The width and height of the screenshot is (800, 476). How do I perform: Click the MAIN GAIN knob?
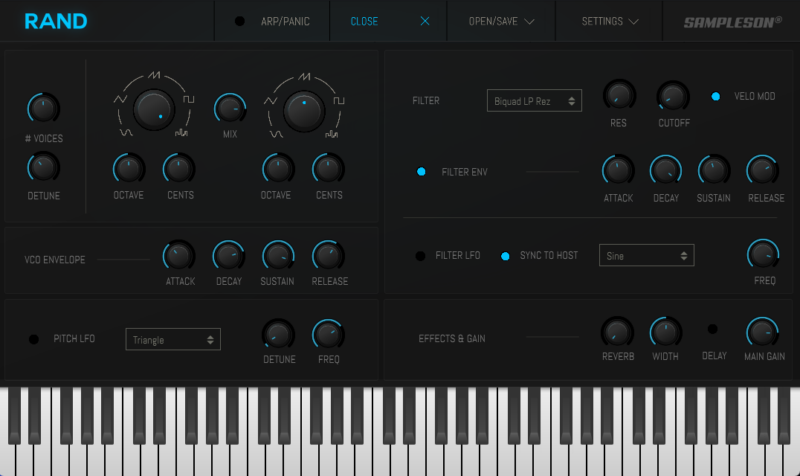761,330
